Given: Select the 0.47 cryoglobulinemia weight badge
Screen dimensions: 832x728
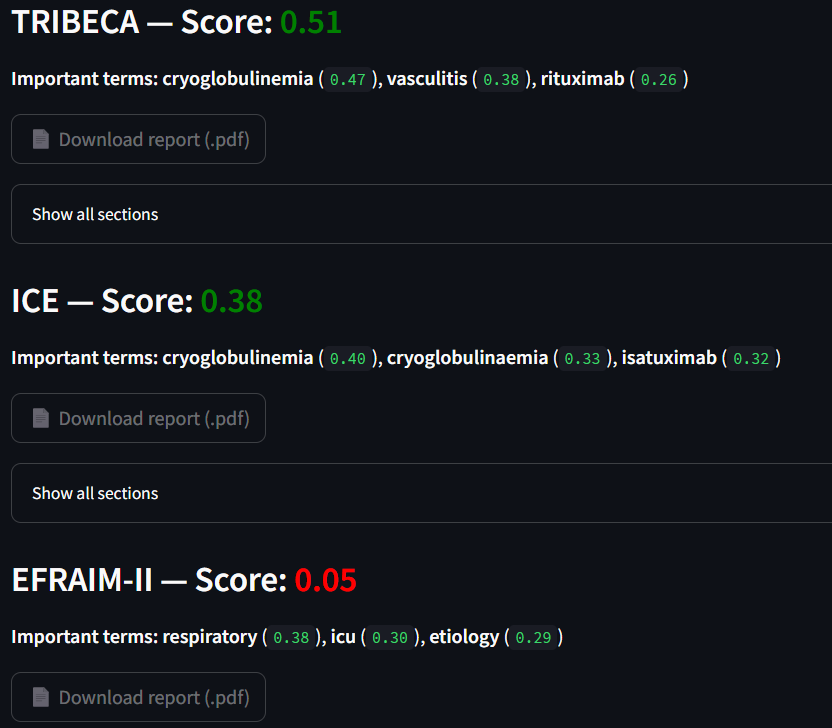Looking at the screenshot, I should click(348, 79).
